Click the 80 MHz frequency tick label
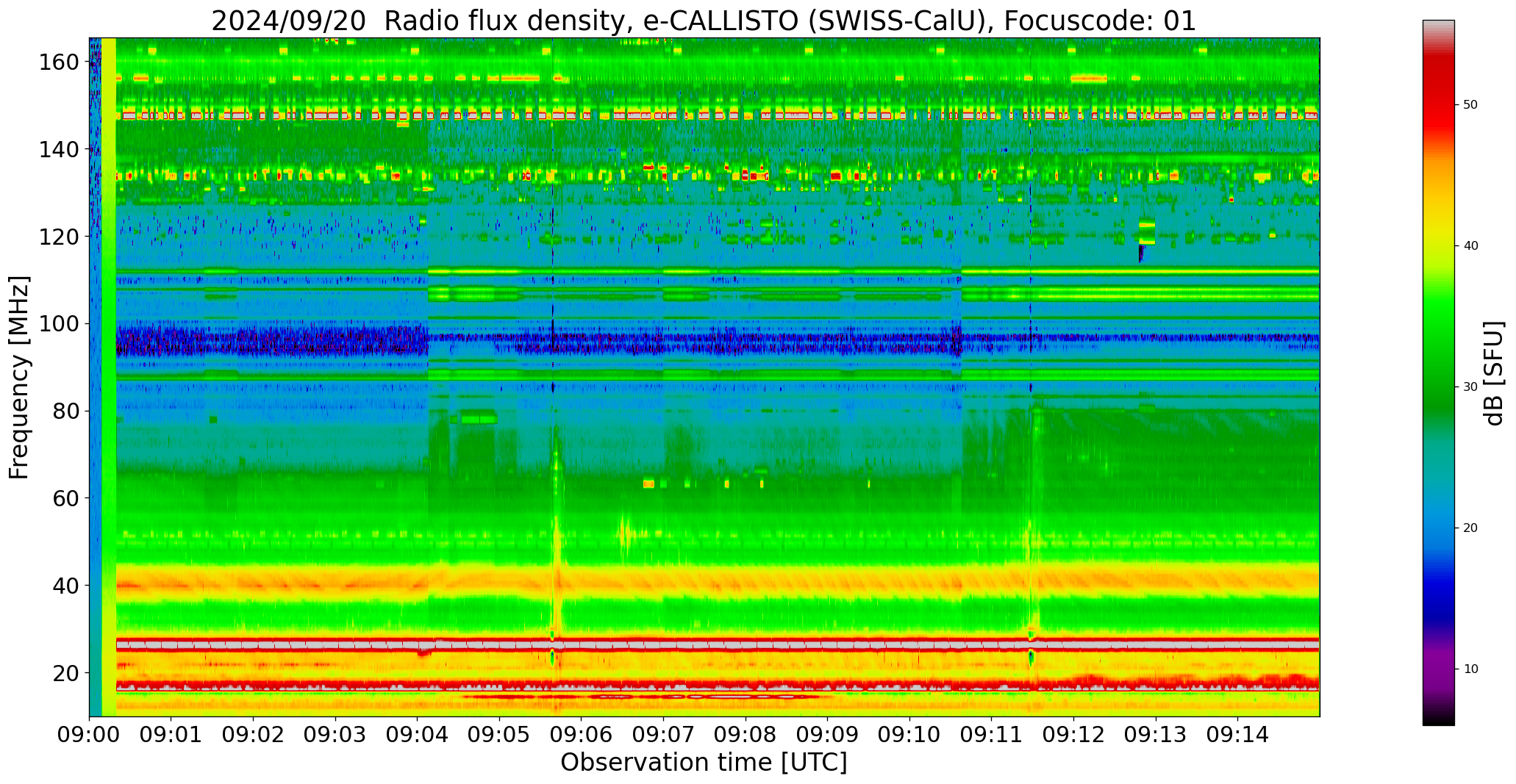The image size is (1516, 784). [x=66, y=411]
